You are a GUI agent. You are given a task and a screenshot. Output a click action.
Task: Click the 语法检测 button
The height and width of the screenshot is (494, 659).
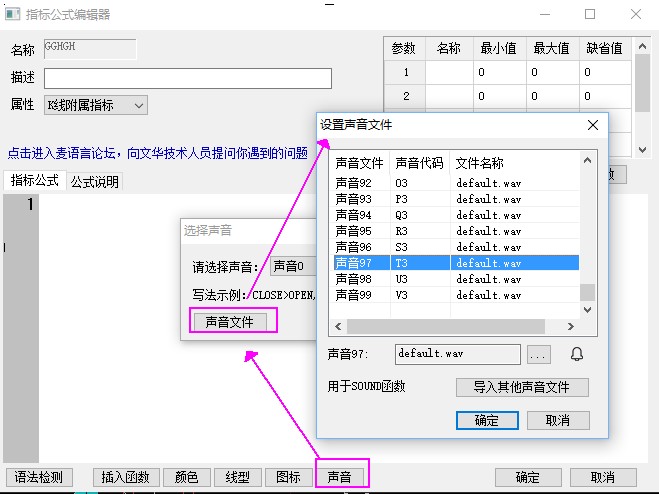tap(41, 477)
